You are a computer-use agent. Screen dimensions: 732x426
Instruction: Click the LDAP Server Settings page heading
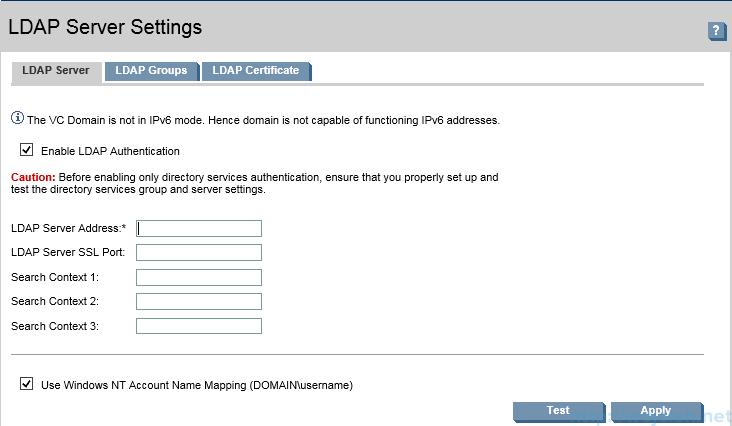coord(105,27)
